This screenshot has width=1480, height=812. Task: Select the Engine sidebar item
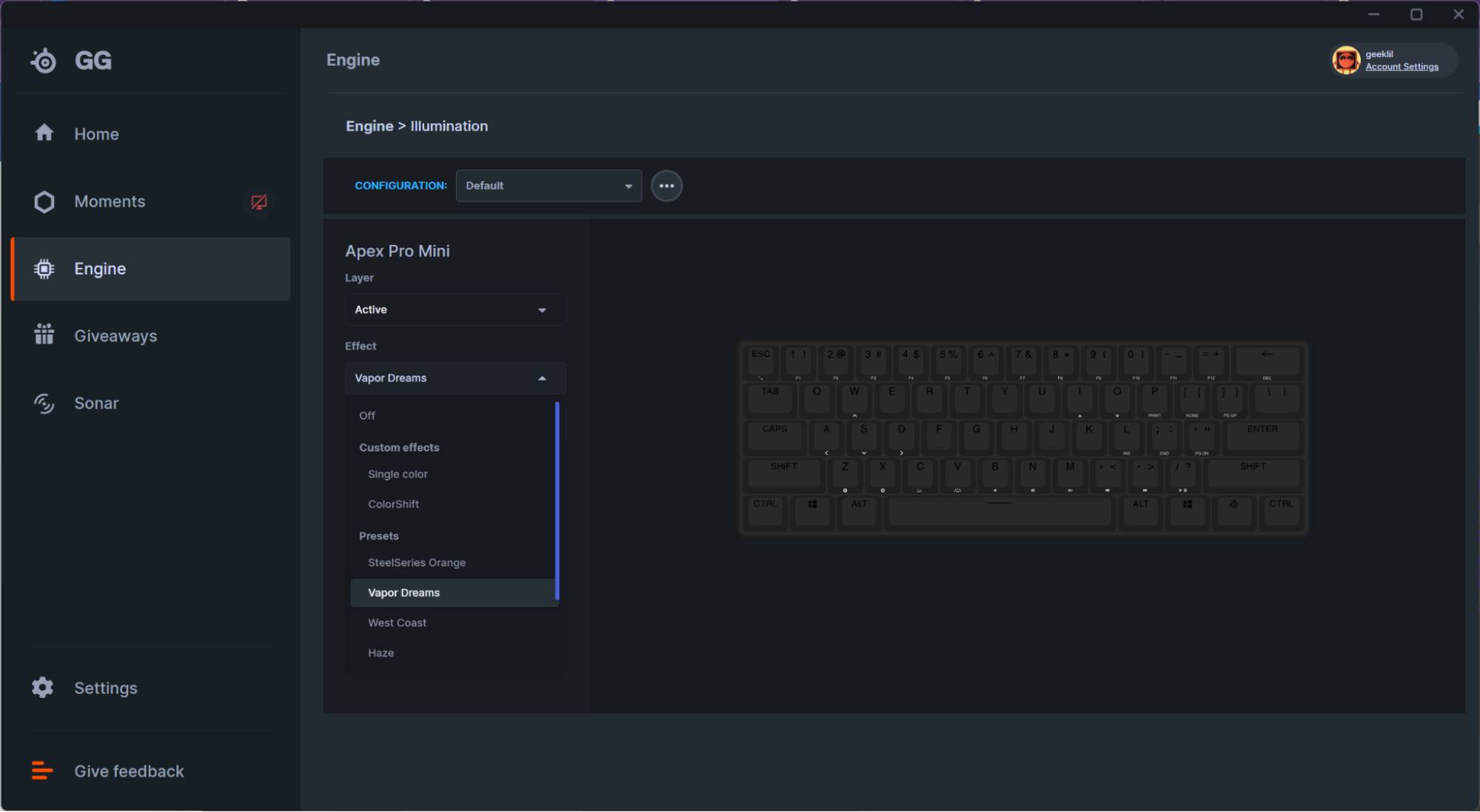[x=151, y=269]
